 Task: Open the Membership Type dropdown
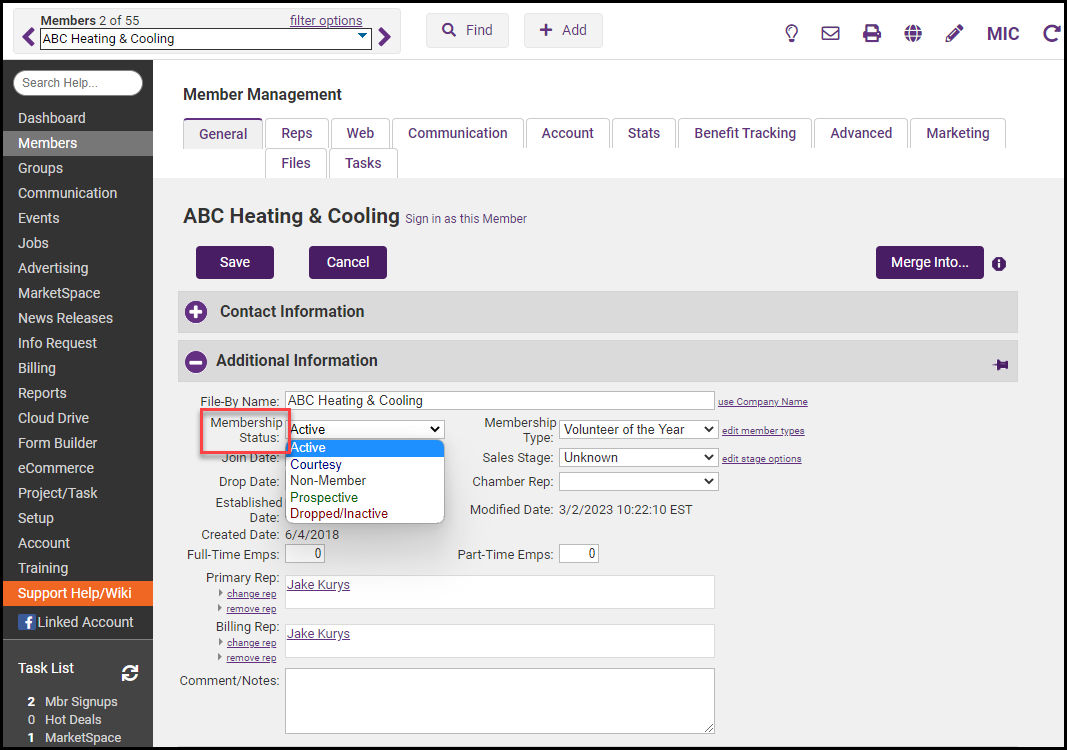[x=638, y=429]
